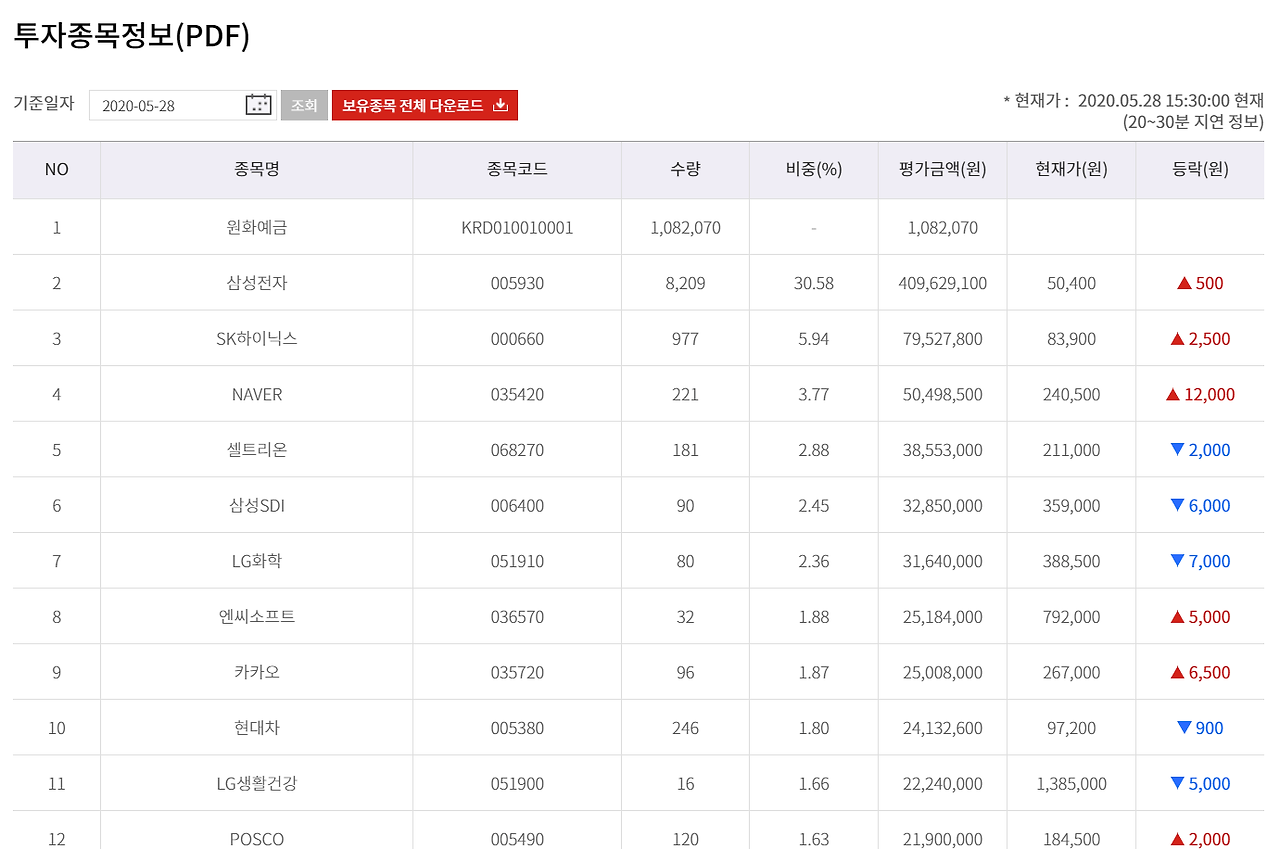The width and height of the screenshot is (1280, 849).
Task: Click the stock code 035420
Action: 517,395
